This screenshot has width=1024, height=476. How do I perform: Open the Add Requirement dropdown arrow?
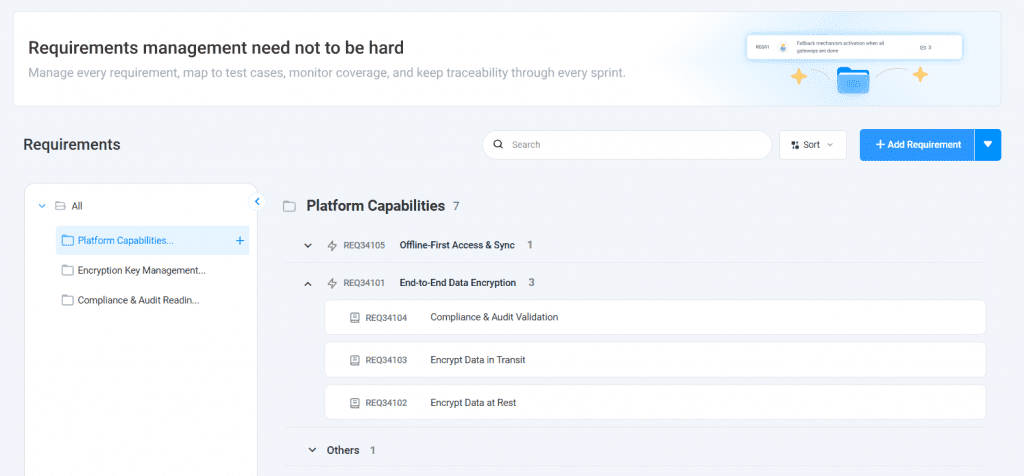(x=988, y=144)
